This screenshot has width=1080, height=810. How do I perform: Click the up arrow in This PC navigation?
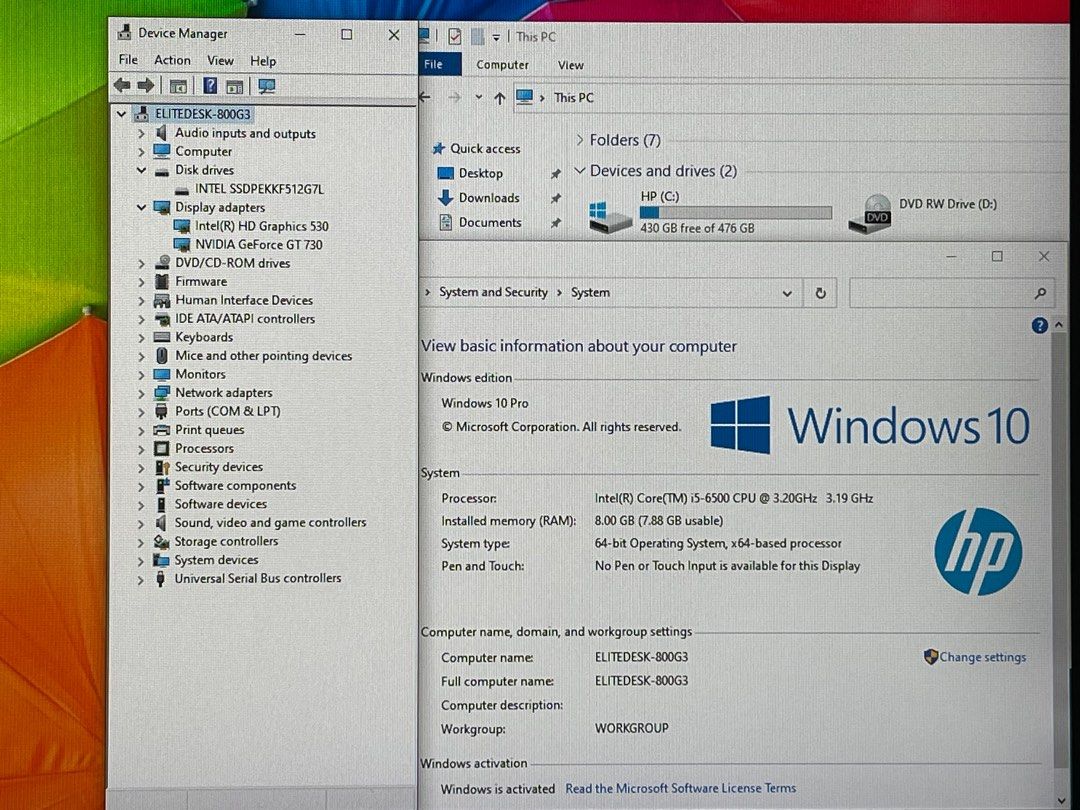coord(499,98)
